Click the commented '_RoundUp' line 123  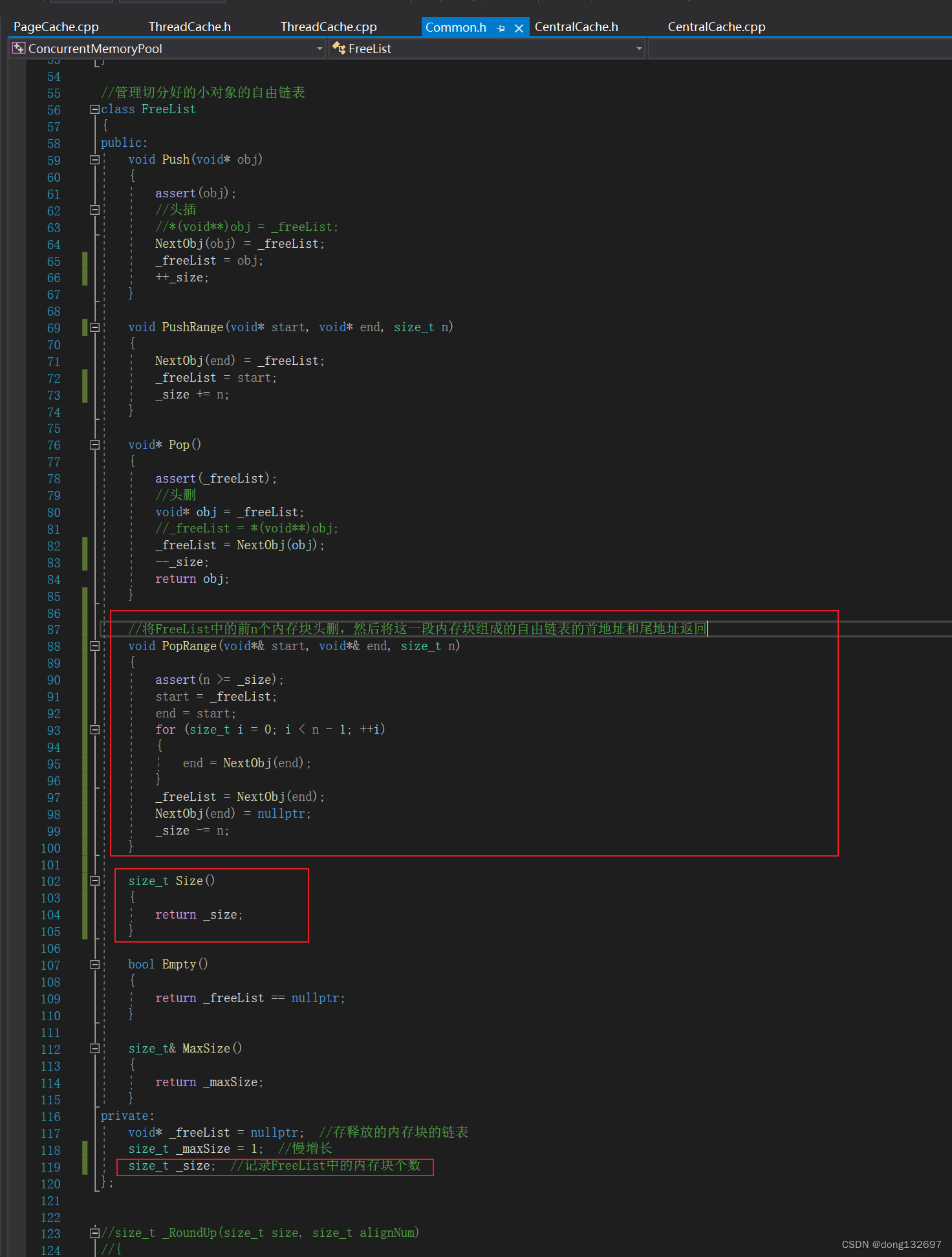coord(260,1233)
